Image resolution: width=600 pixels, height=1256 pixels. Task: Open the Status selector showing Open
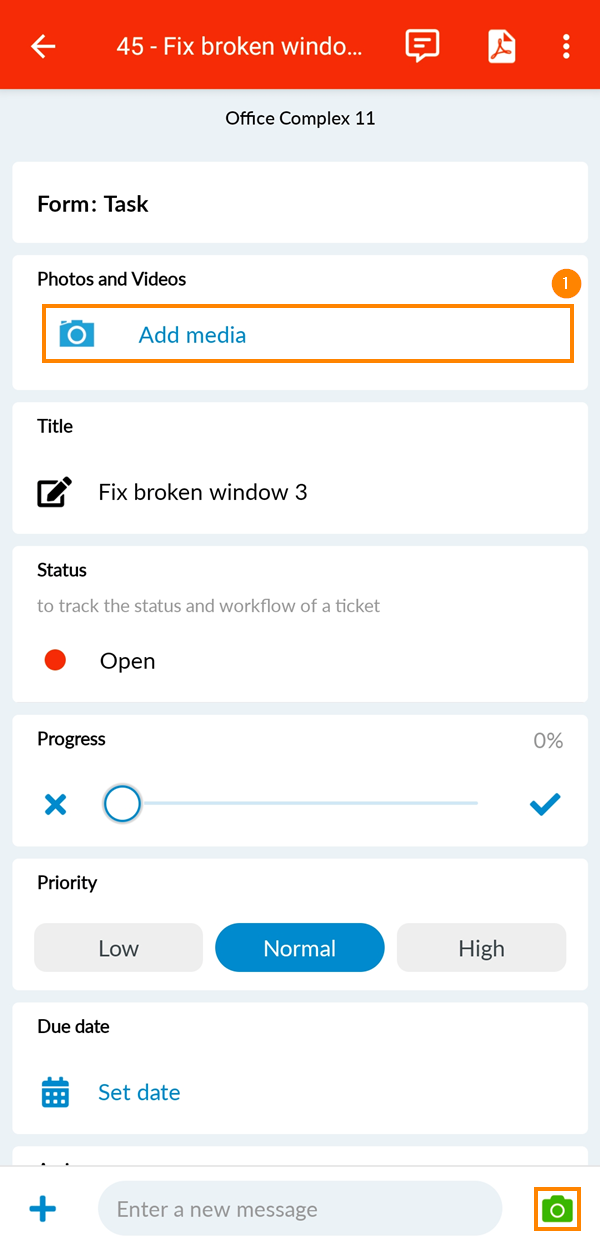[127, 661]
